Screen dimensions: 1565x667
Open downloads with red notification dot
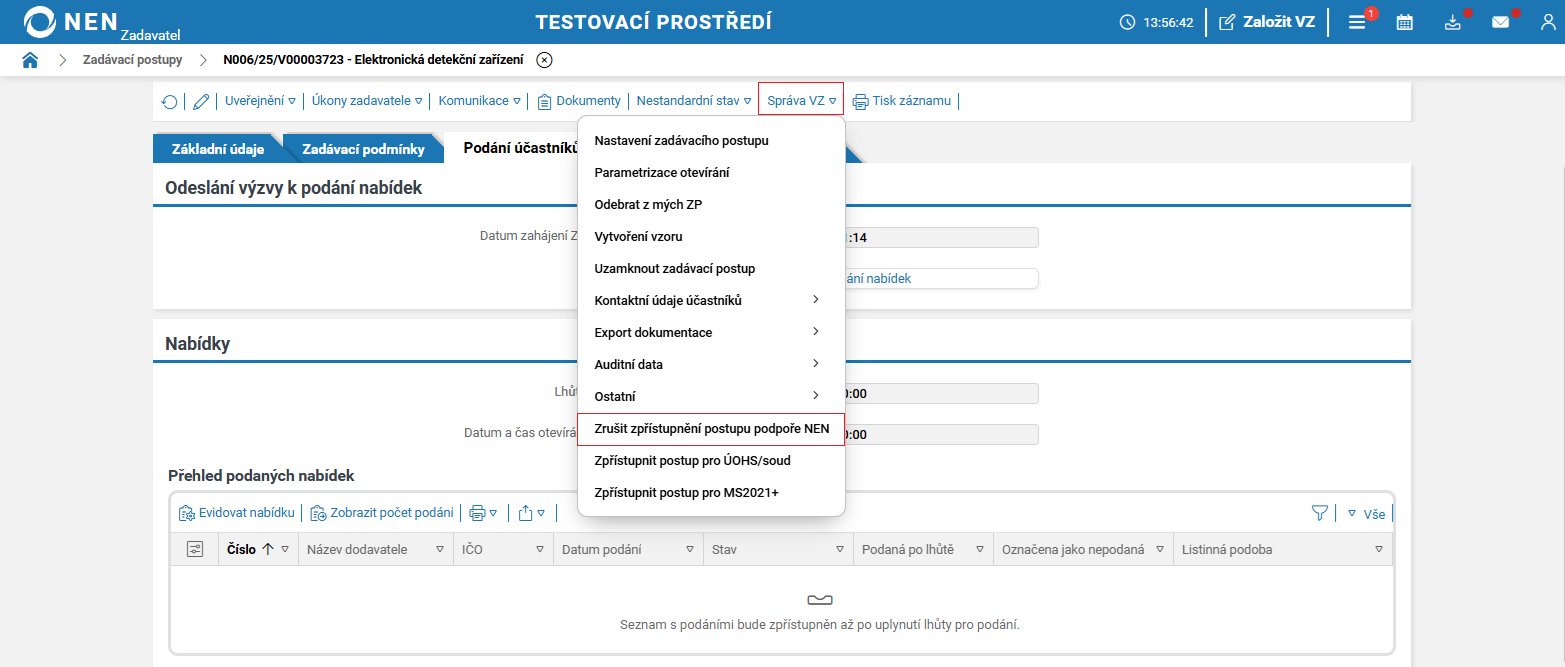point(1453,21)
